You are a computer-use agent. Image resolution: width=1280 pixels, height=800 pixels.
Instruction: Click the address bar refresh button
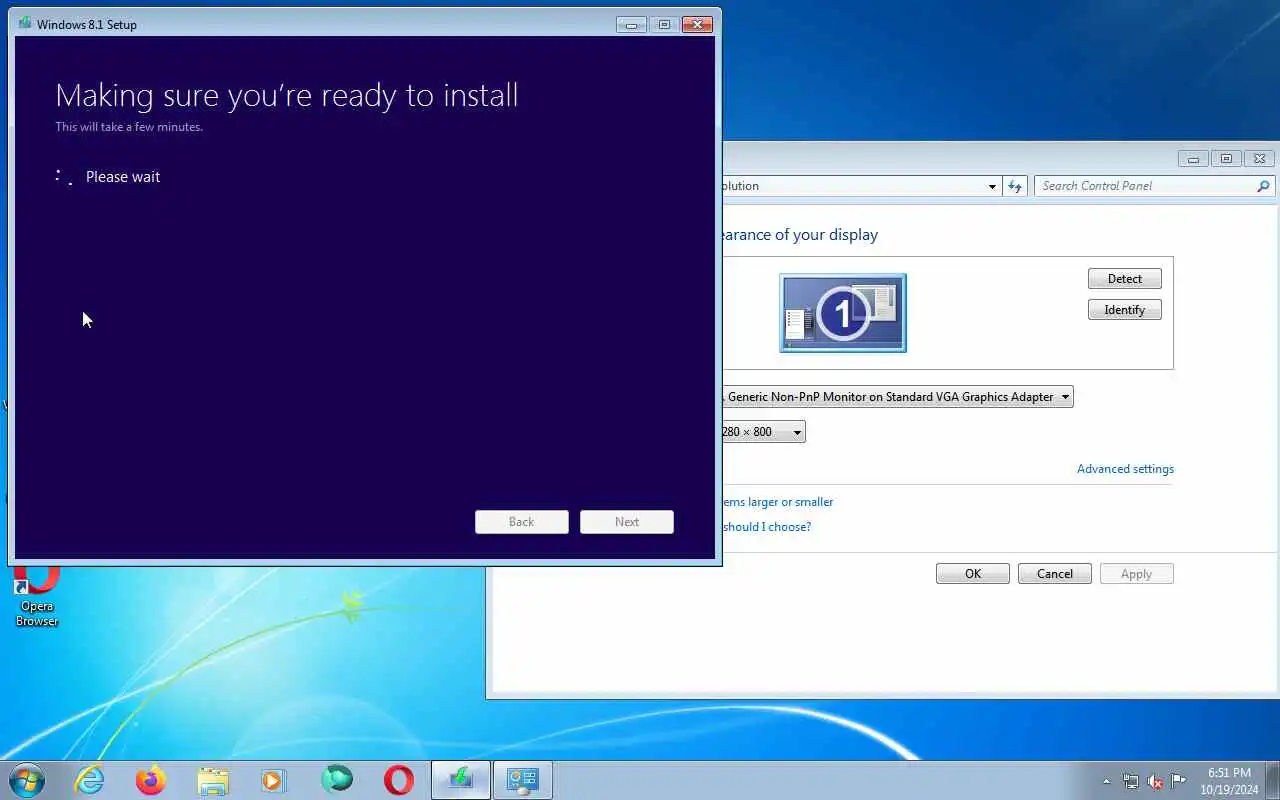click(1016, 186)
